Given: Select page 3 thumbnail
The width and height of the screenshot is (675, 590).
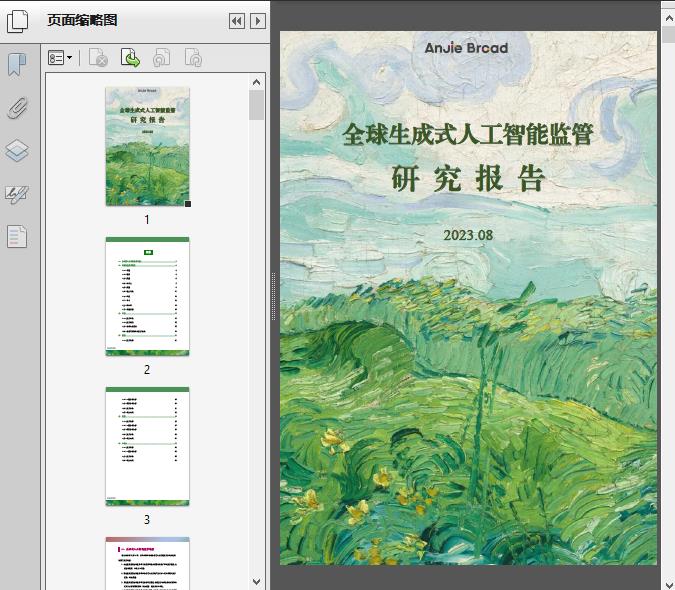Looking at the screenshot, I should pos(147,446).
